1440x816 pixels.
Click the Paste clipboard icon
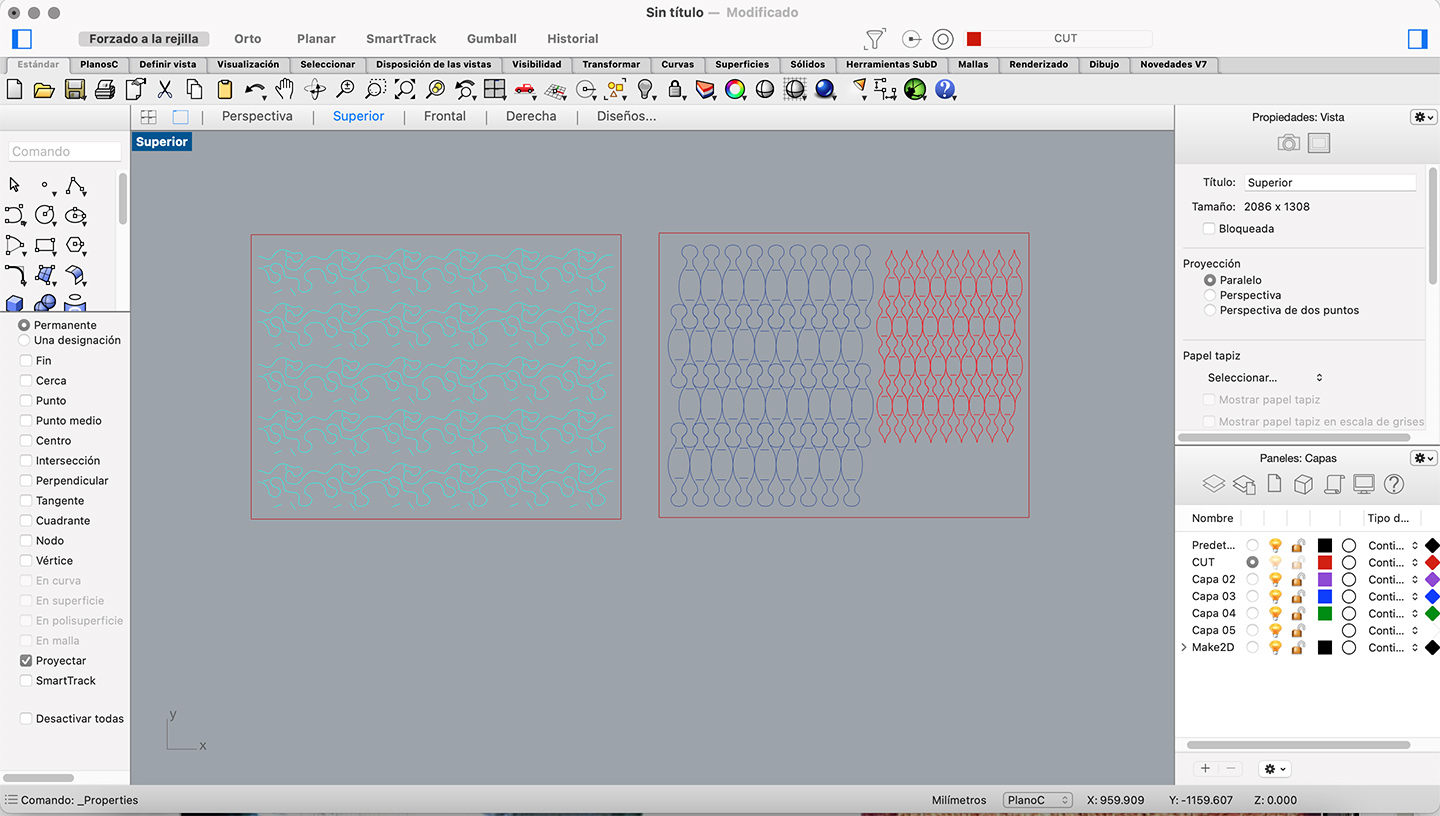coord(225,90)
